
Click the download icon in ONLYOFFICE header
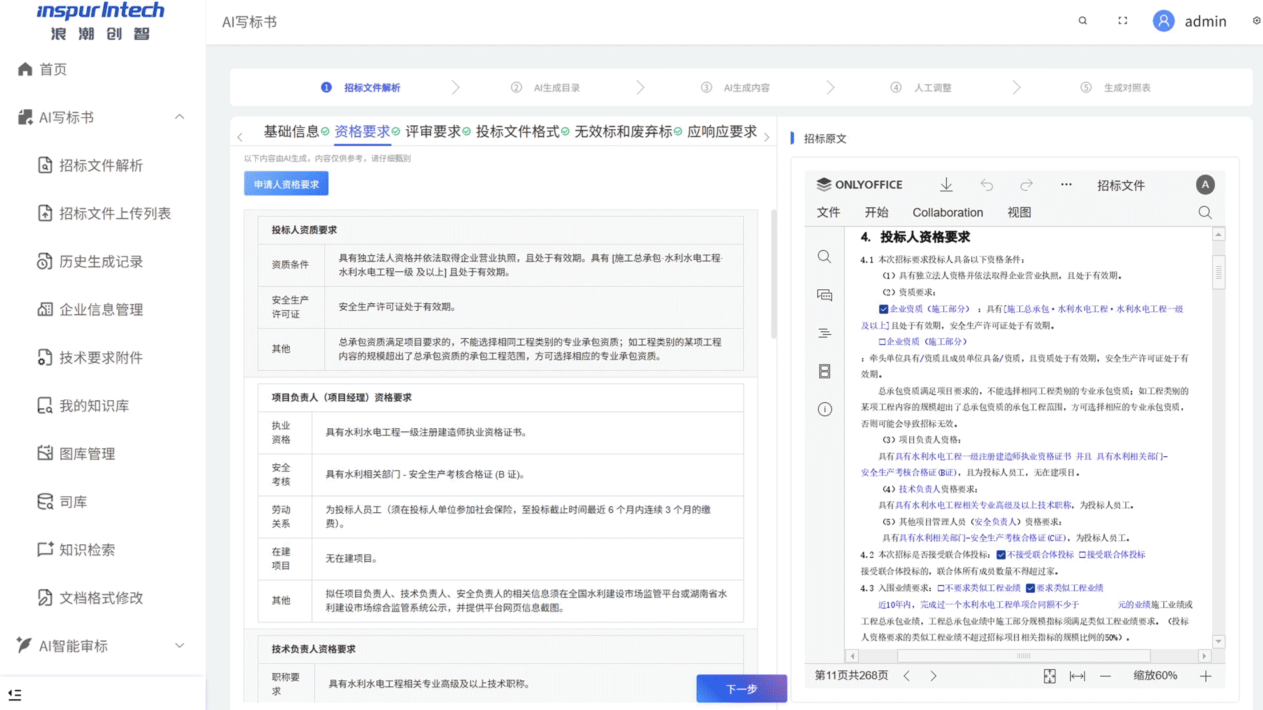click(x=946, y=185)
